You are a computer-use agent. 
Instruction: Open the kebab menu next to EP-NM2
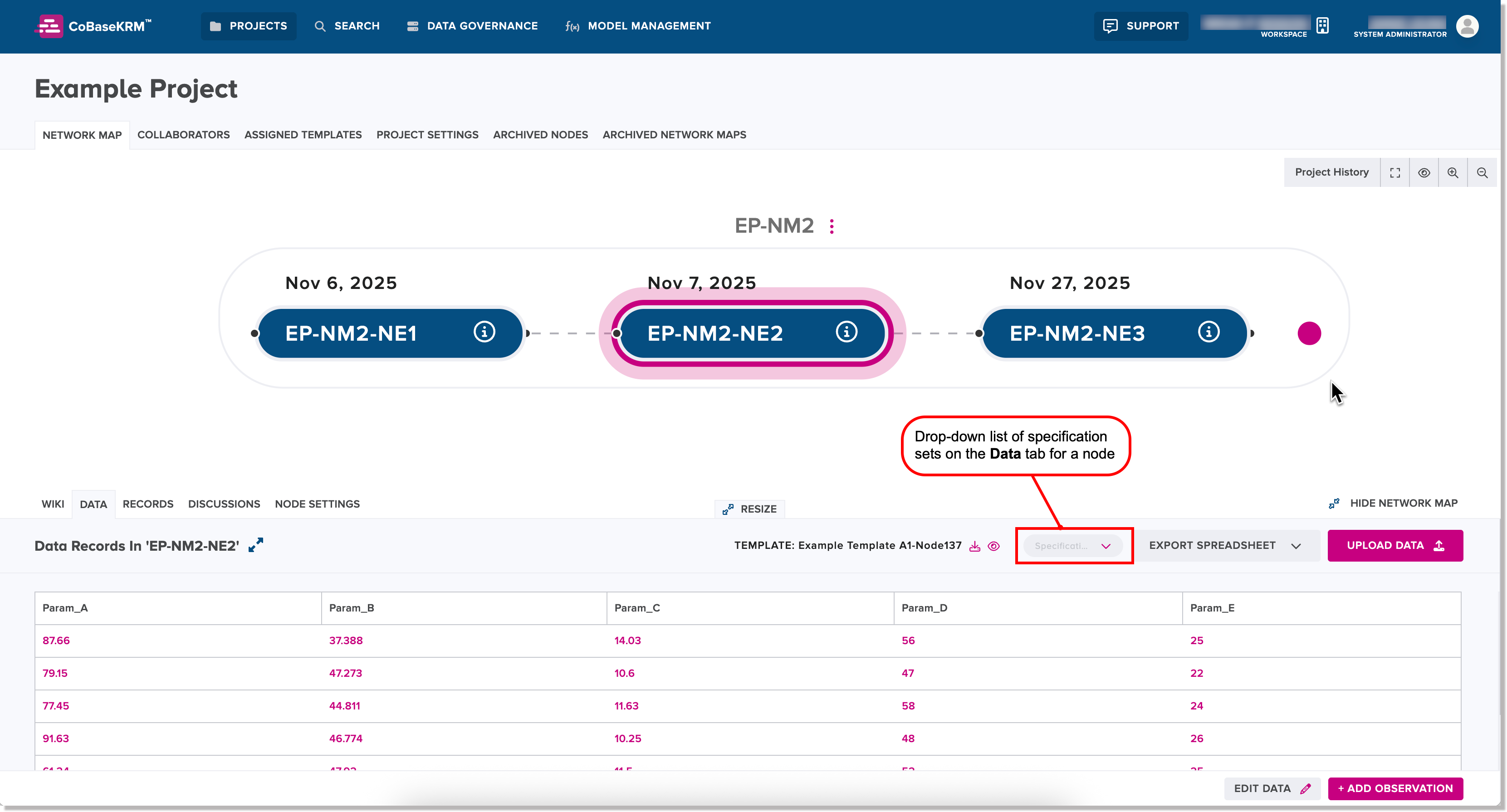[x=832, y=226]
